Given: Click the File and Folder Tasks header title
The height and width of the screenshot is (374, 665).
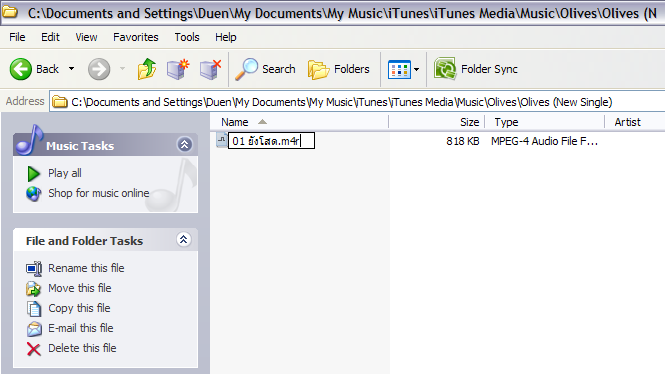Looking at the screenshot, I should tap(84, 241).
